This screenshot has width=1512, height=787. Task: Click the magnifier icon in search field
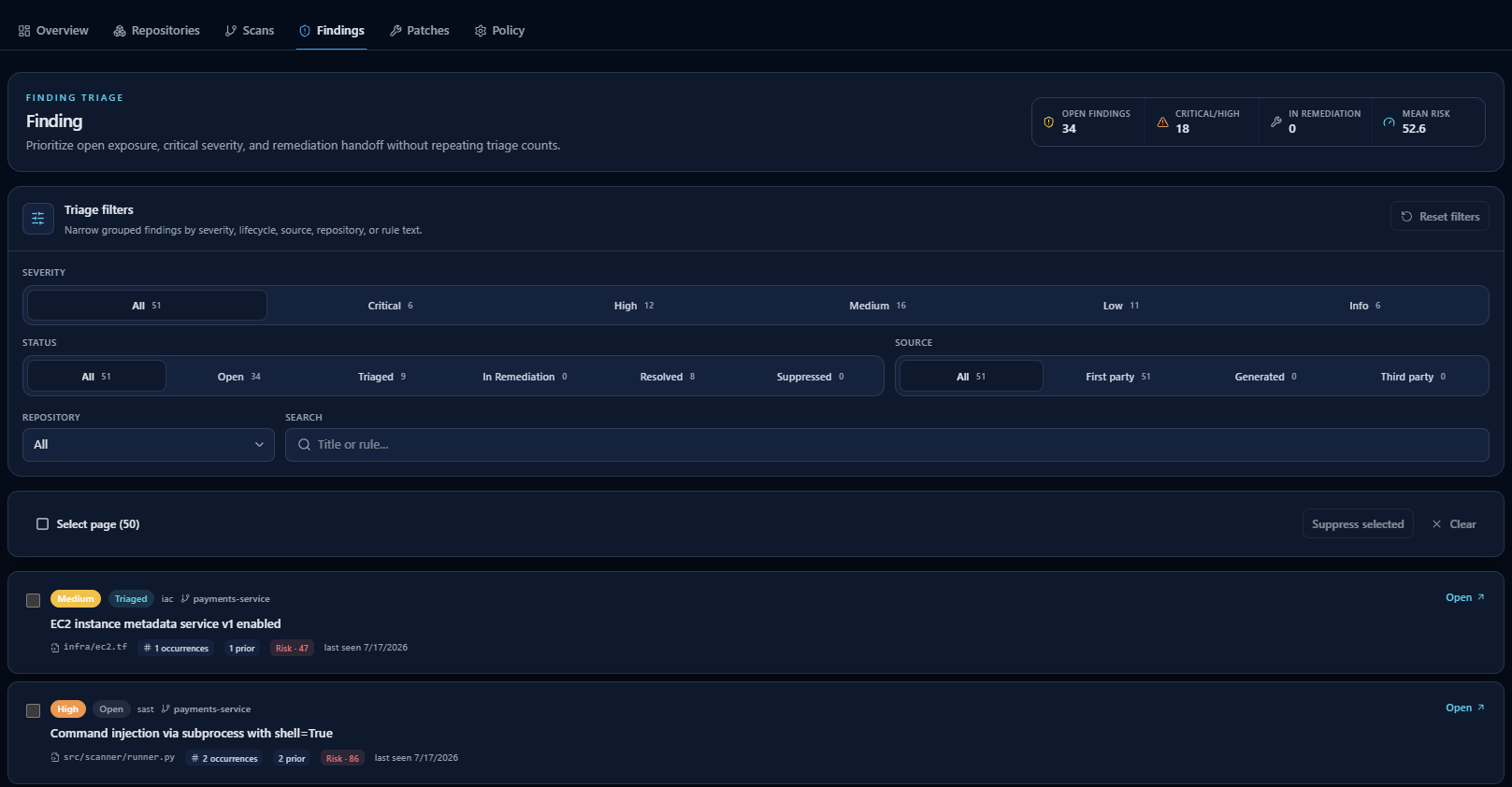(x=305, y=445)
